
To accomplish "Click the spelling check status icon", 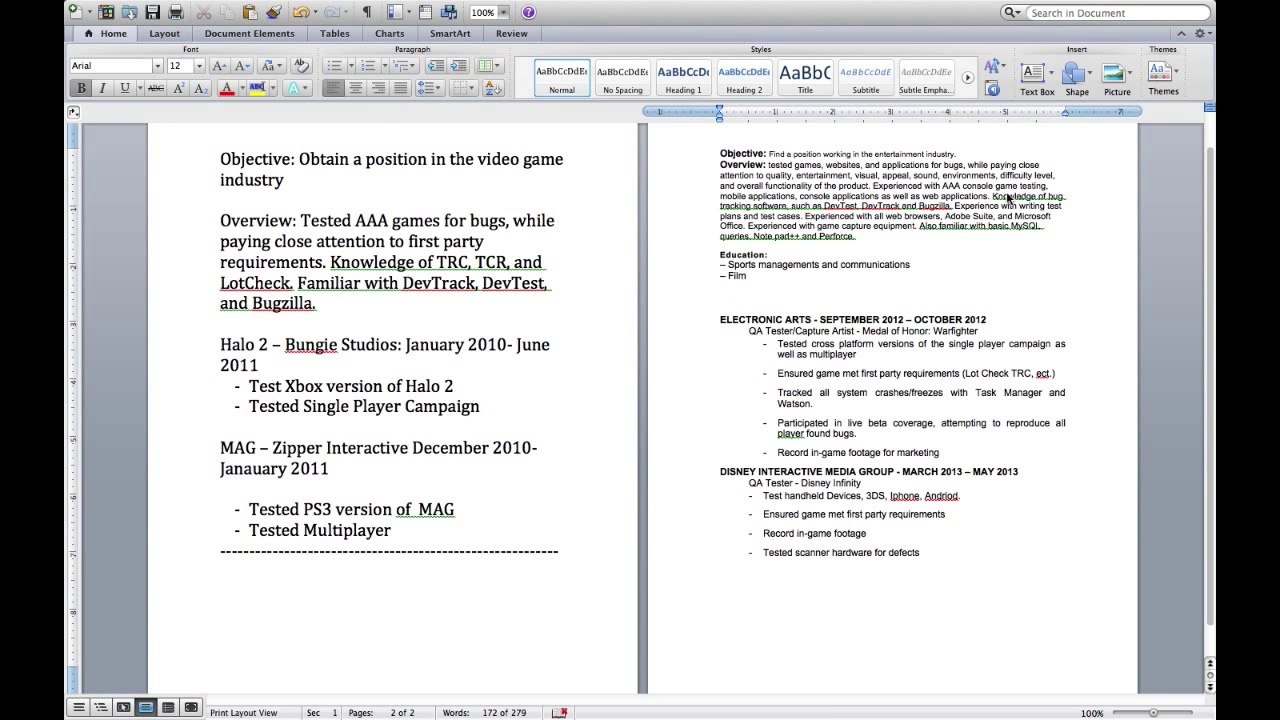I will point(559,712).
